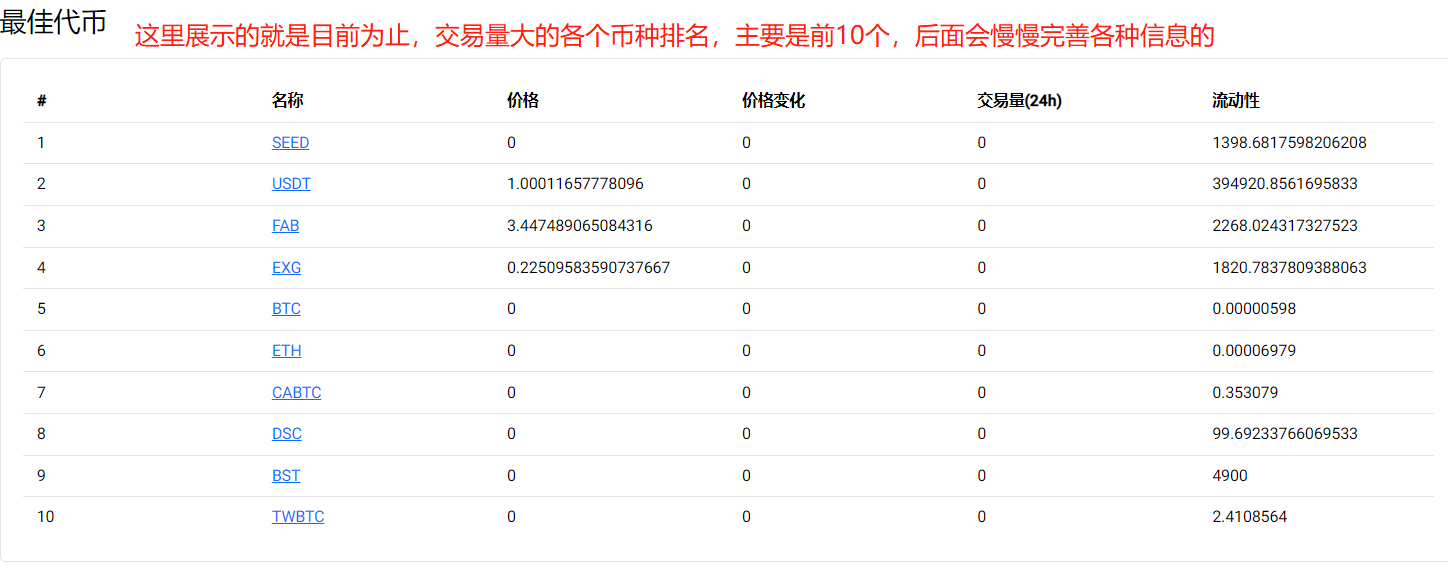Open the DSC token link

pos(286,434)
